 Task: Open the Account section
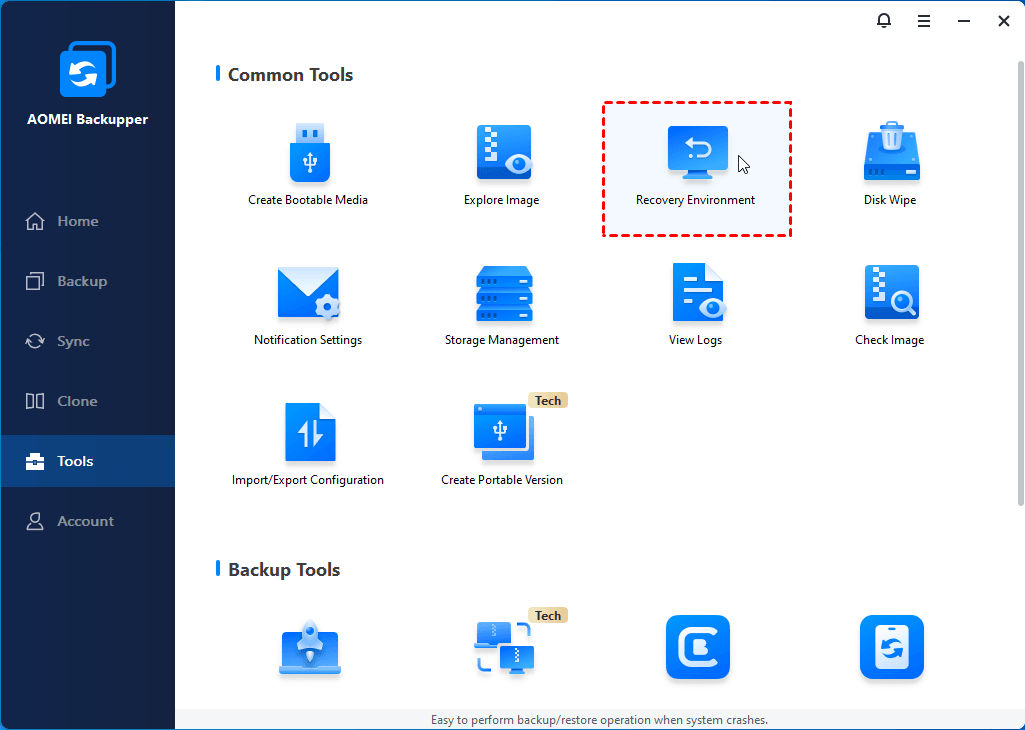click(x=85, y=521)
